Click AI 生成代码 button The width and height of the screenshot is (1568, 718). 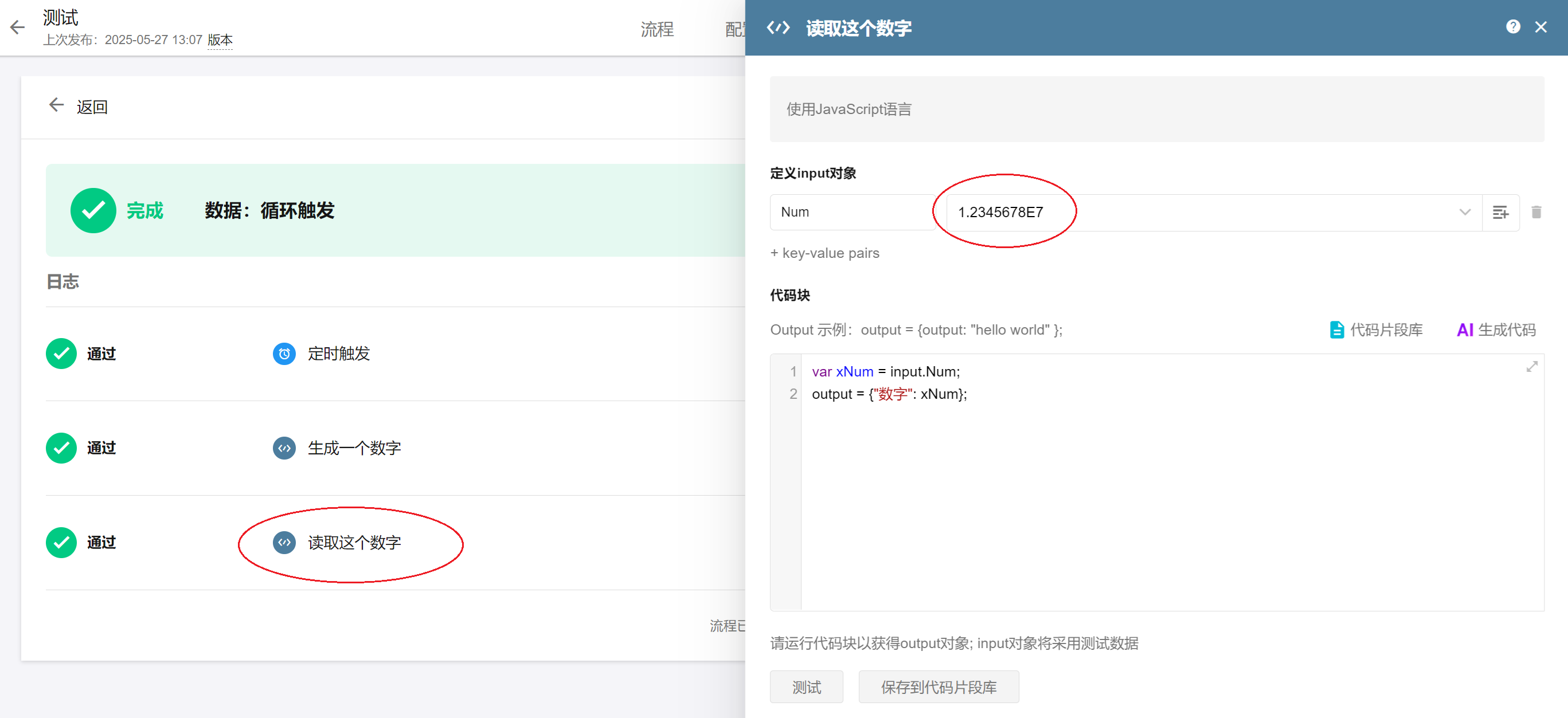pyautogui.click(x=1496, y=330)
